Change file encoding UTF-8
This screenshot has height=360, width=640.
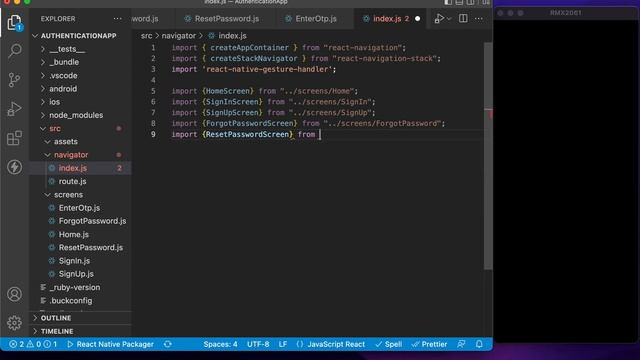tap(258, 344)
